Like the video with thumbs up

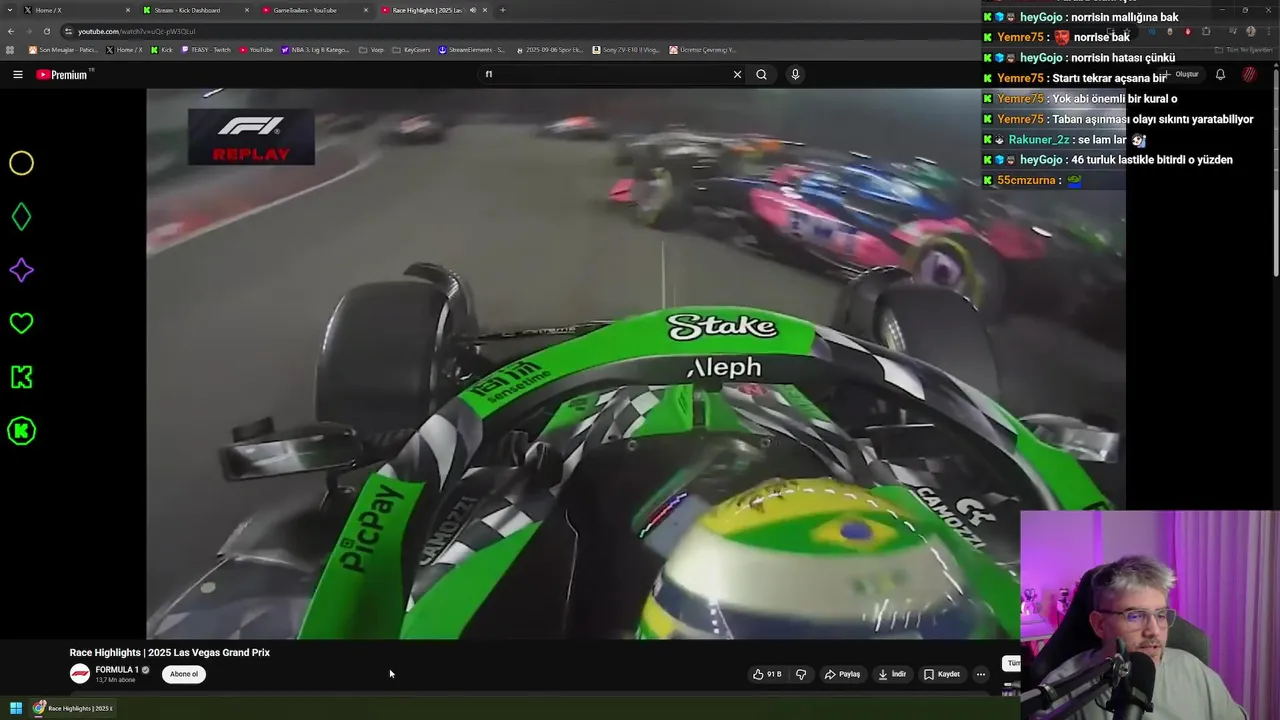(x=767, y=674)
